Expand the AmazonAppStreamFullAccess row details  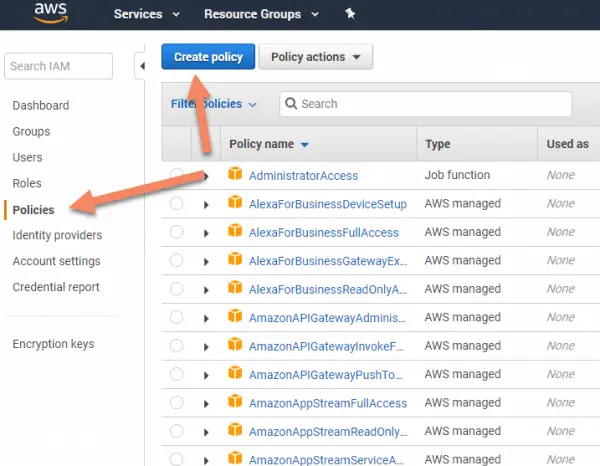tap(206, 404)
